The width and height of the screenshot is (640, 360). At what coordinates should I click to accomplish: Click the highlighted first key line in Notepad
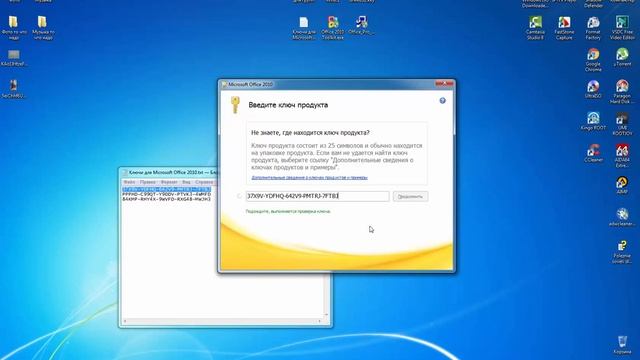167,190
